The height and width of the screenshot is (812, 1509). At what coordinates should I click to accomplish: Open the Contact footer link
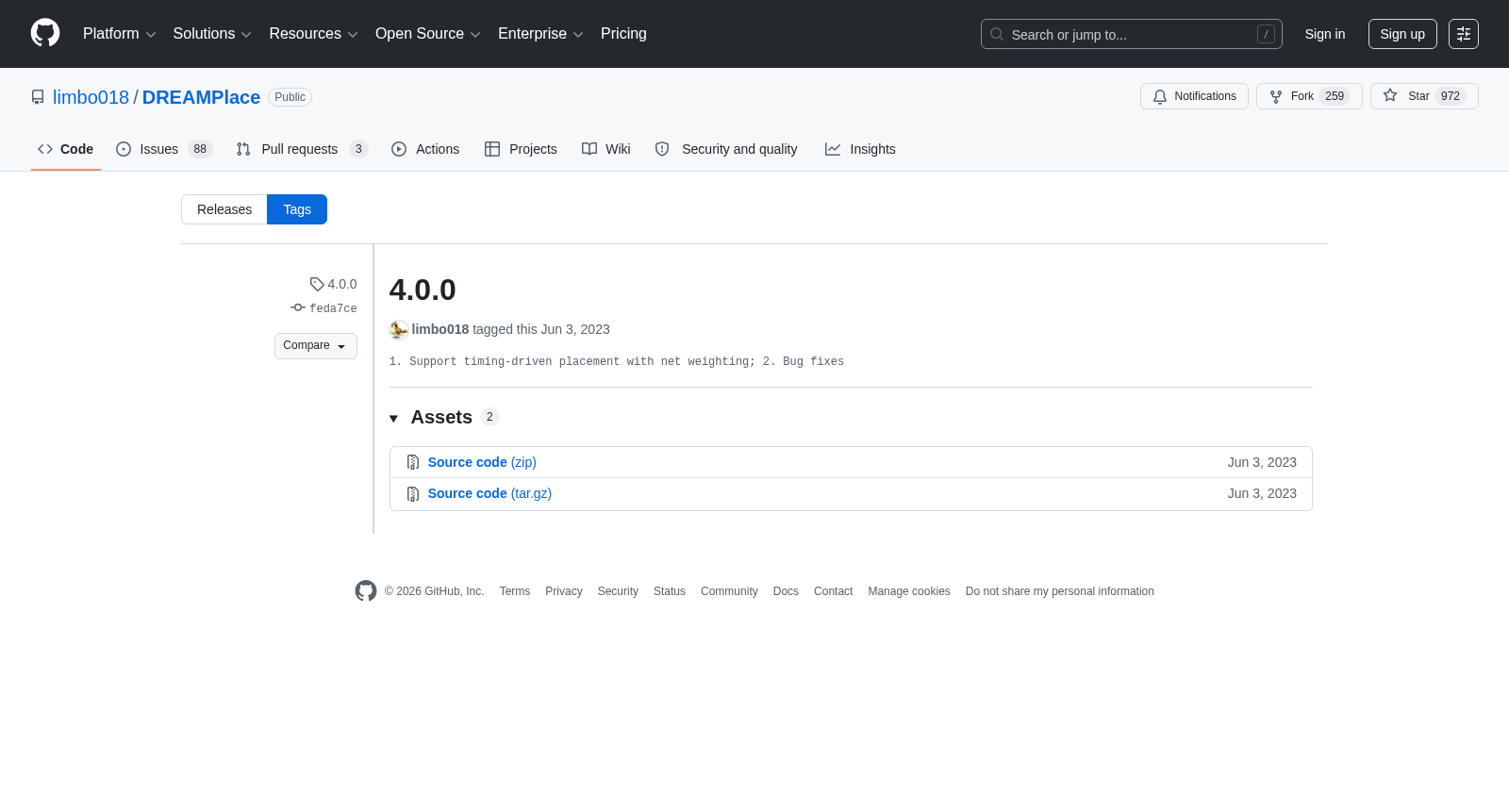pos(834,591)
